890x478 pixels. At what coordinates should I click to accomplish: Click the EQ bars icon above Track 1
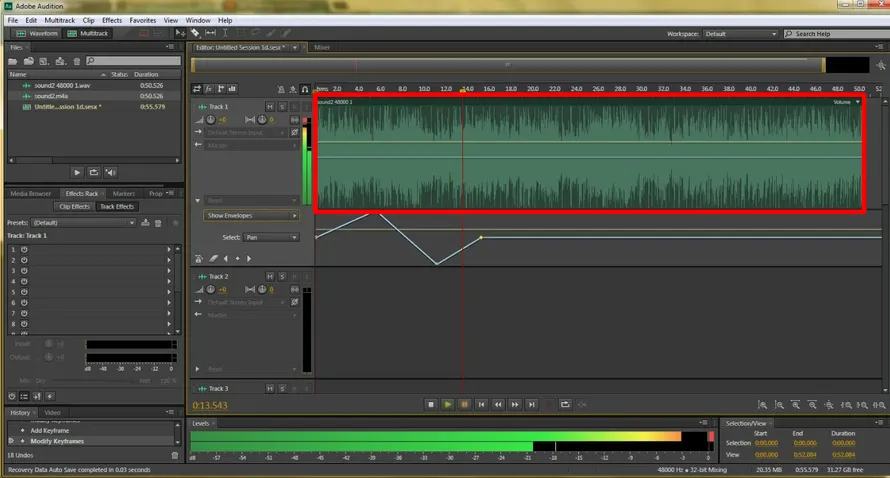coord(232,89)
